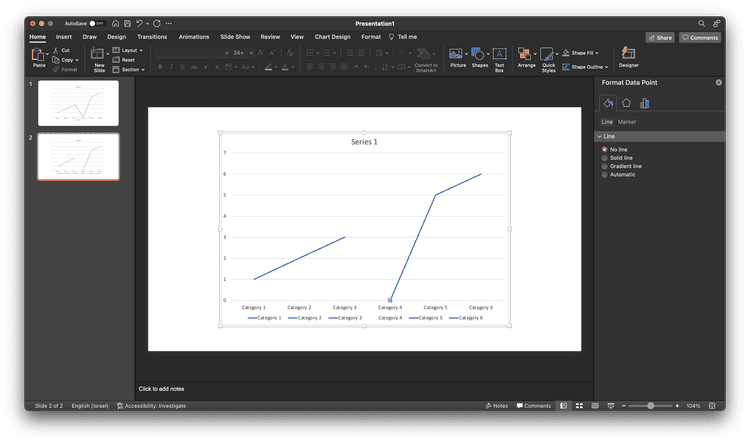Select Effects pentagon icon in Format pane
This screenshot has width=750, height=443.
pos(626,103)
